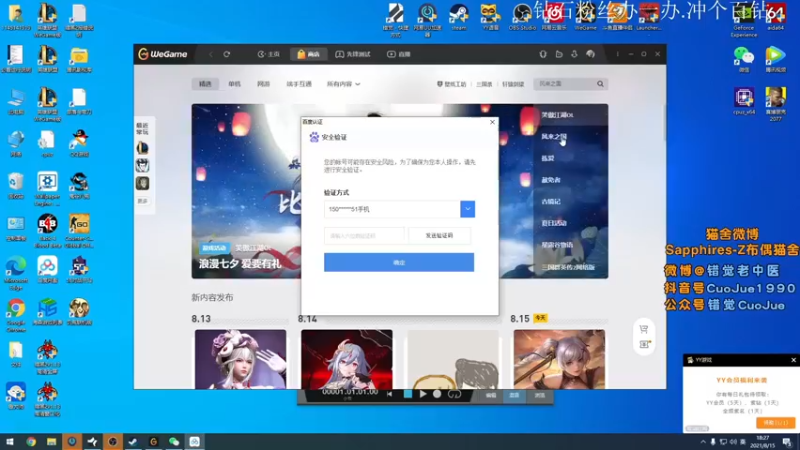The width and height of the screenshot is (800, 450).
Task: Expand the 所有内容 dropdown
Action: (x=343, y=84)
